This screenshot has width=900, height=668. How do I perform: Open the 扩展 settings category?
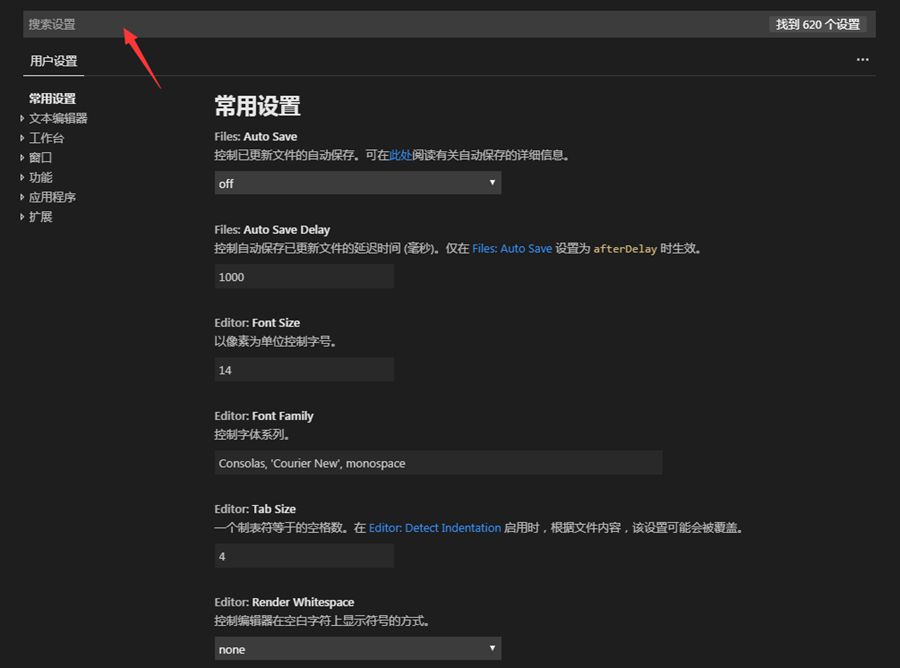40,217
